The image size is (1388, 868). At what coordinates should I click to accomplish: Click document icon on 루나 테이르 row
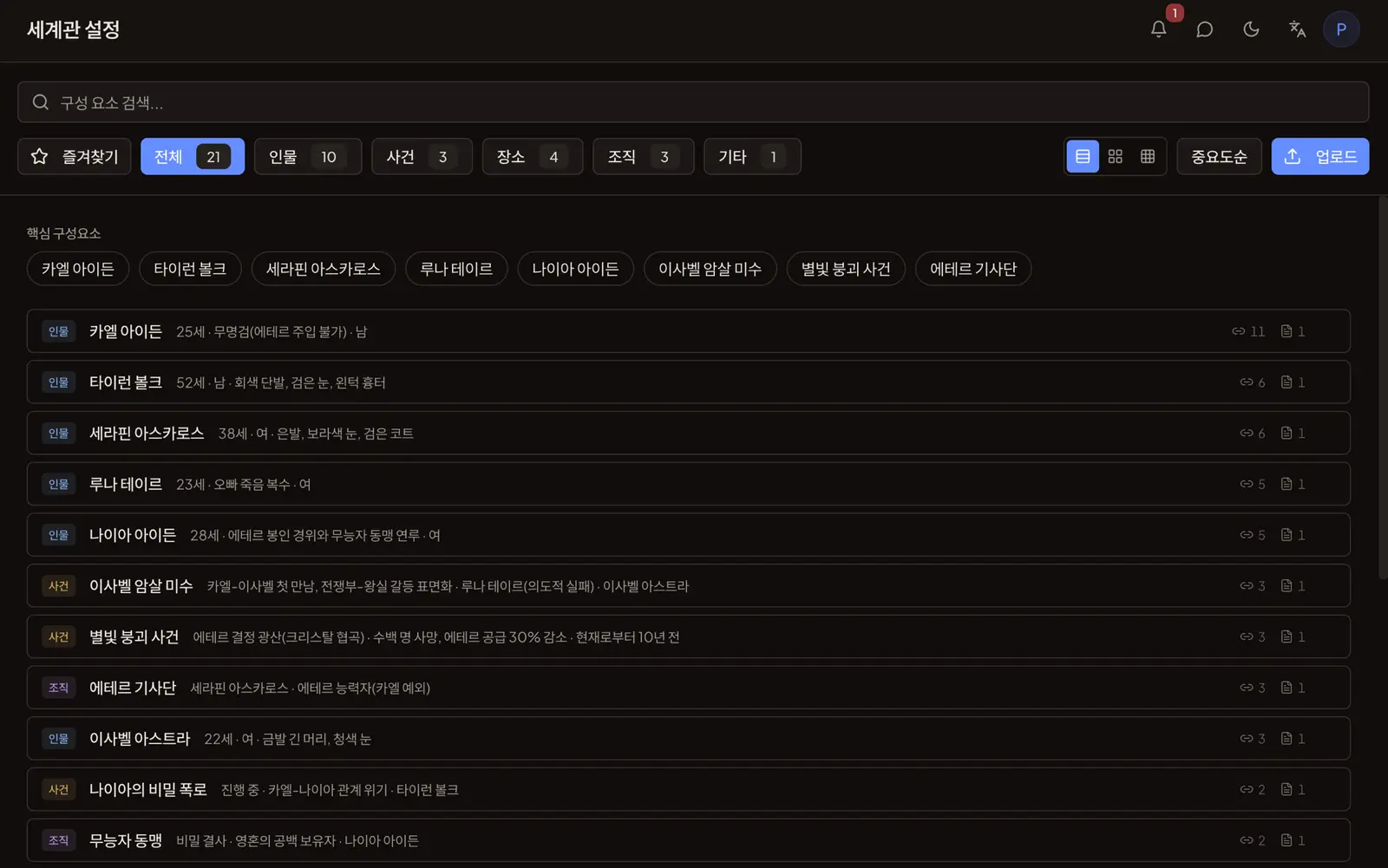click(x=1287, y=484)
